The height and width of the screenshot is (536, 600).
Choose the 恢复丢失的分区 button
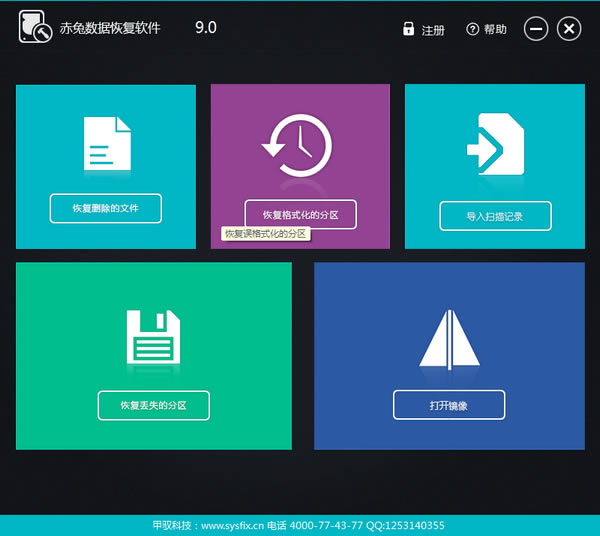153,405
